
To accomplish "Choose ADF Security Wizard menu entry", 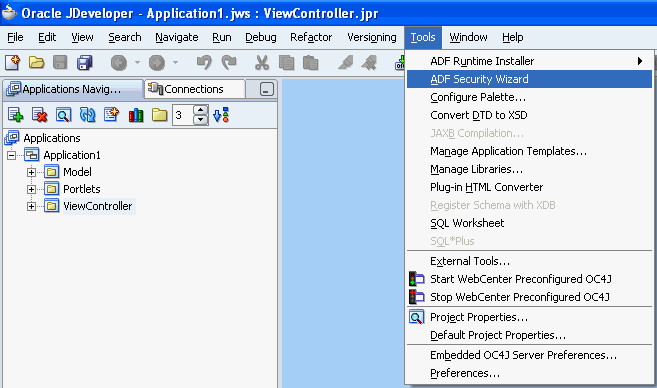I will 529,79.
